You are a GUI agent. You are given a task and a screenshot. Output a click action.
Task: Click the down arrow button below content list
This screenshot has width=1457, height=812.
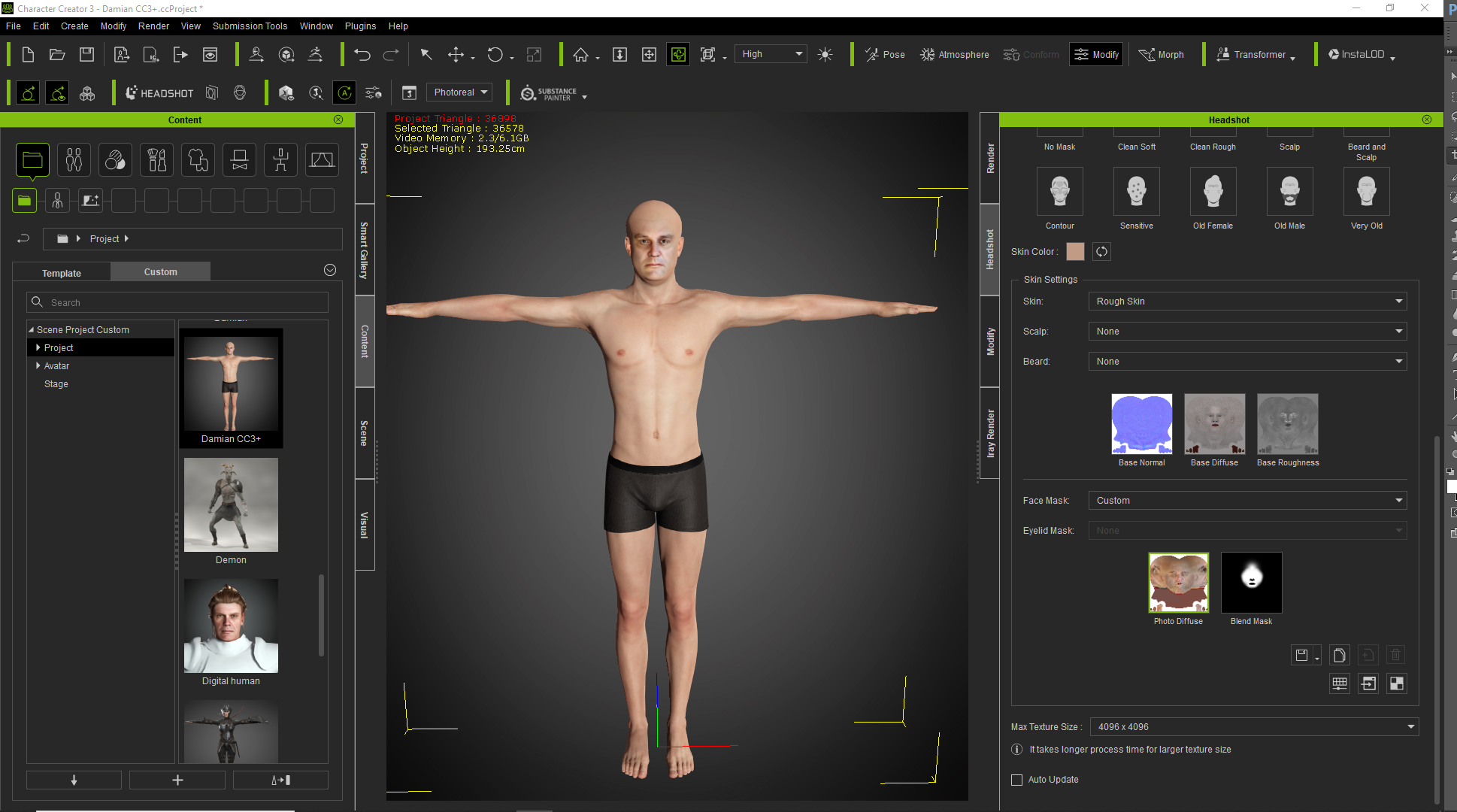point(74,780)
